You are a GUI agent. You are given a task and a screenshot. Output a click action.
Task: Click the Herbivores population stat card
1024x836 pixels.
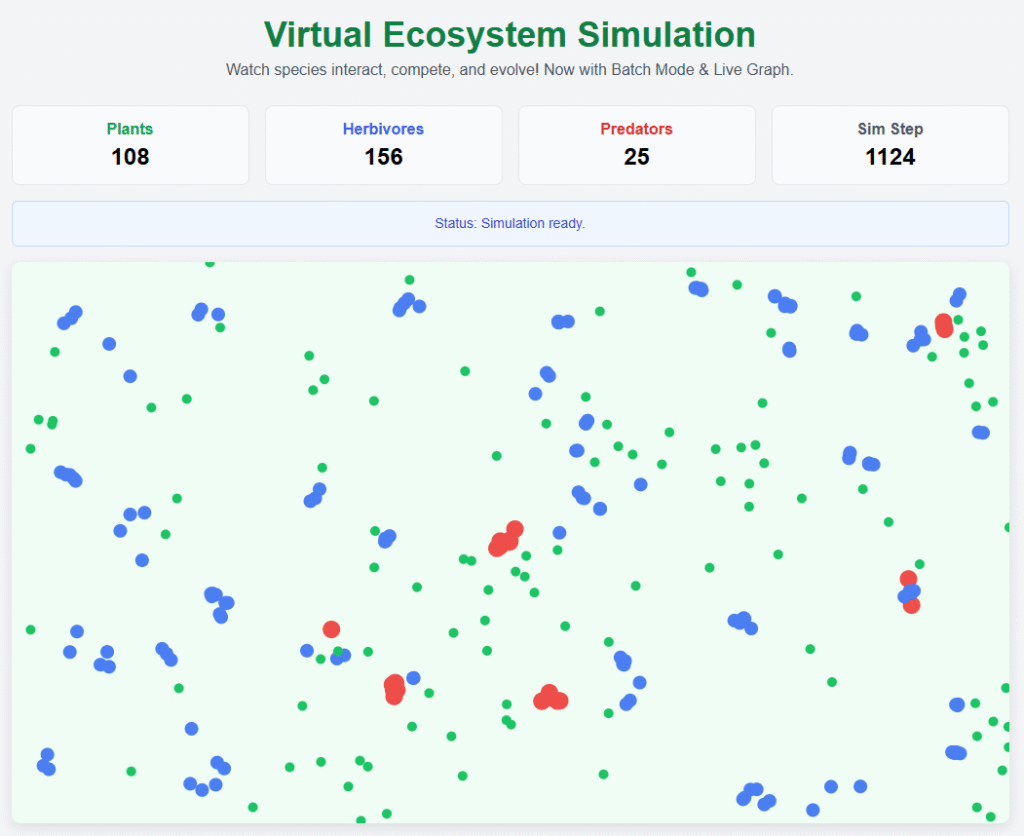[x=383, y=145]
